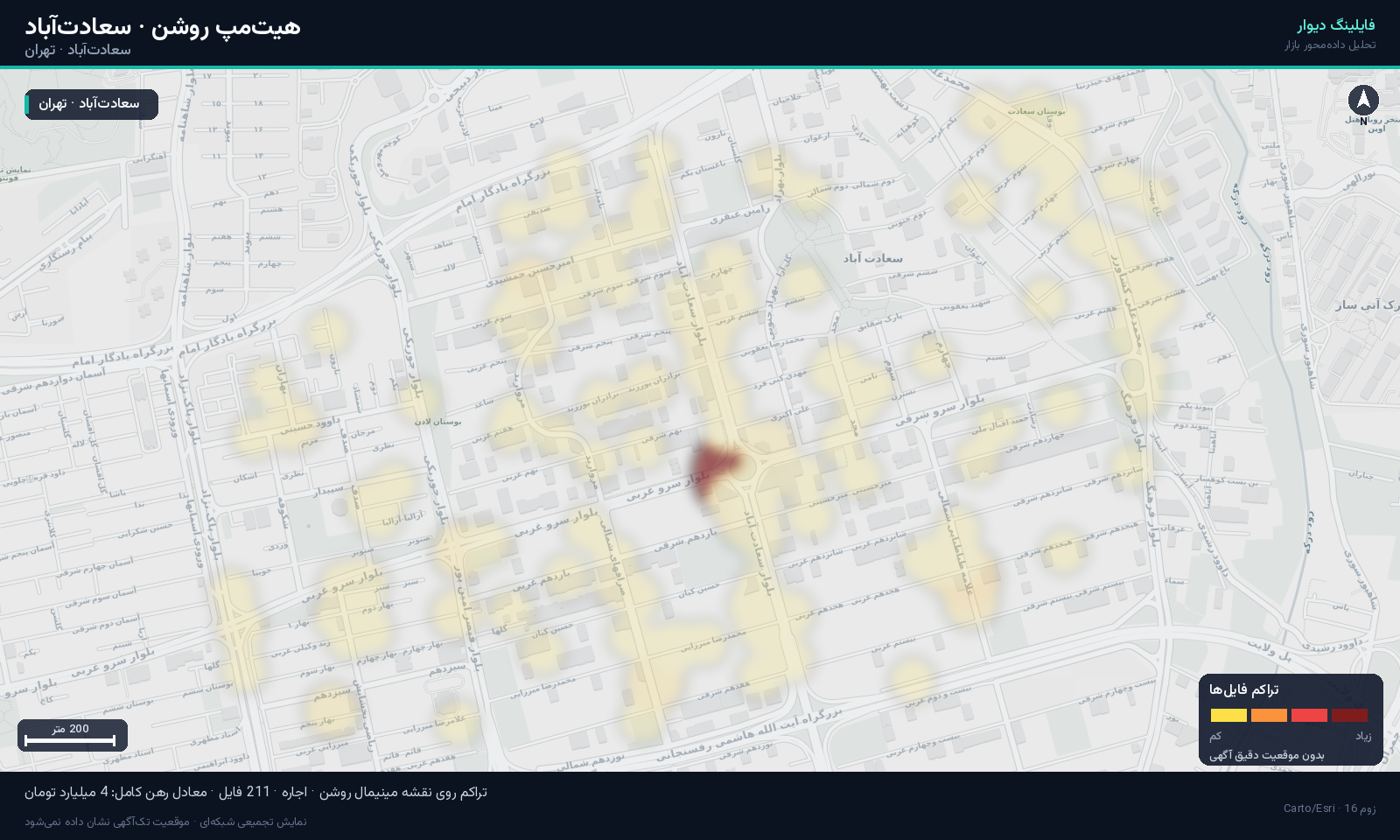Click the '211 فایل' count in the footer
The image size is (1400, 840).
244,792
